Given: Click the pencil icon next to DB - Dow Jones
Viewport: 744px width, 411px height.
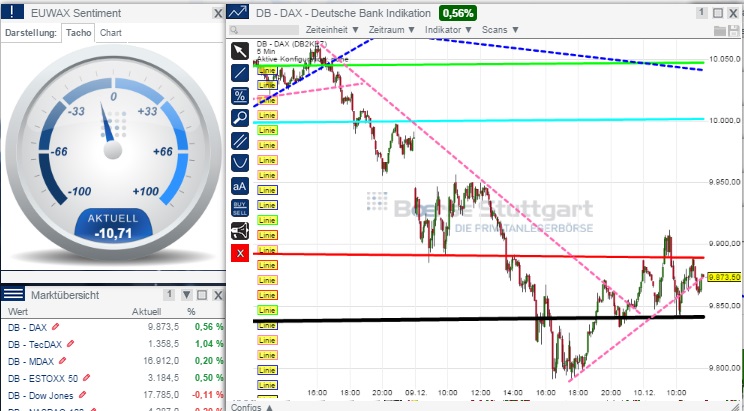Looking at the screenshot, I should pos(83,395).
